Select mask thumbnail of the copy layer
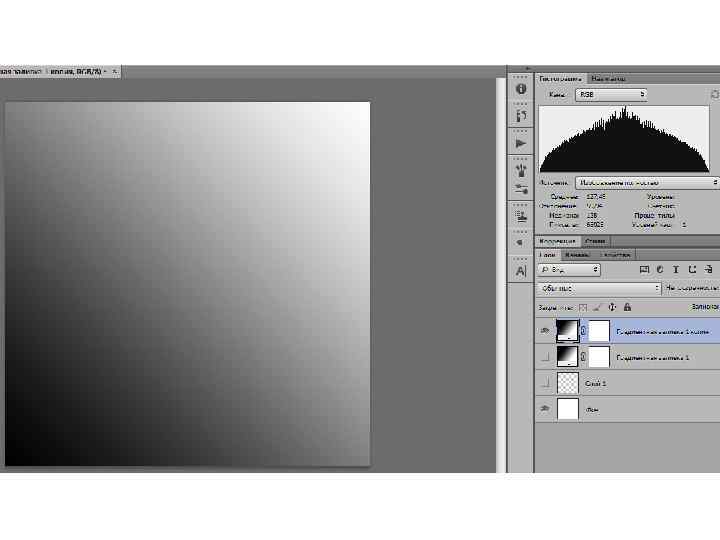 pyautogui.click(x=599, y=331)
